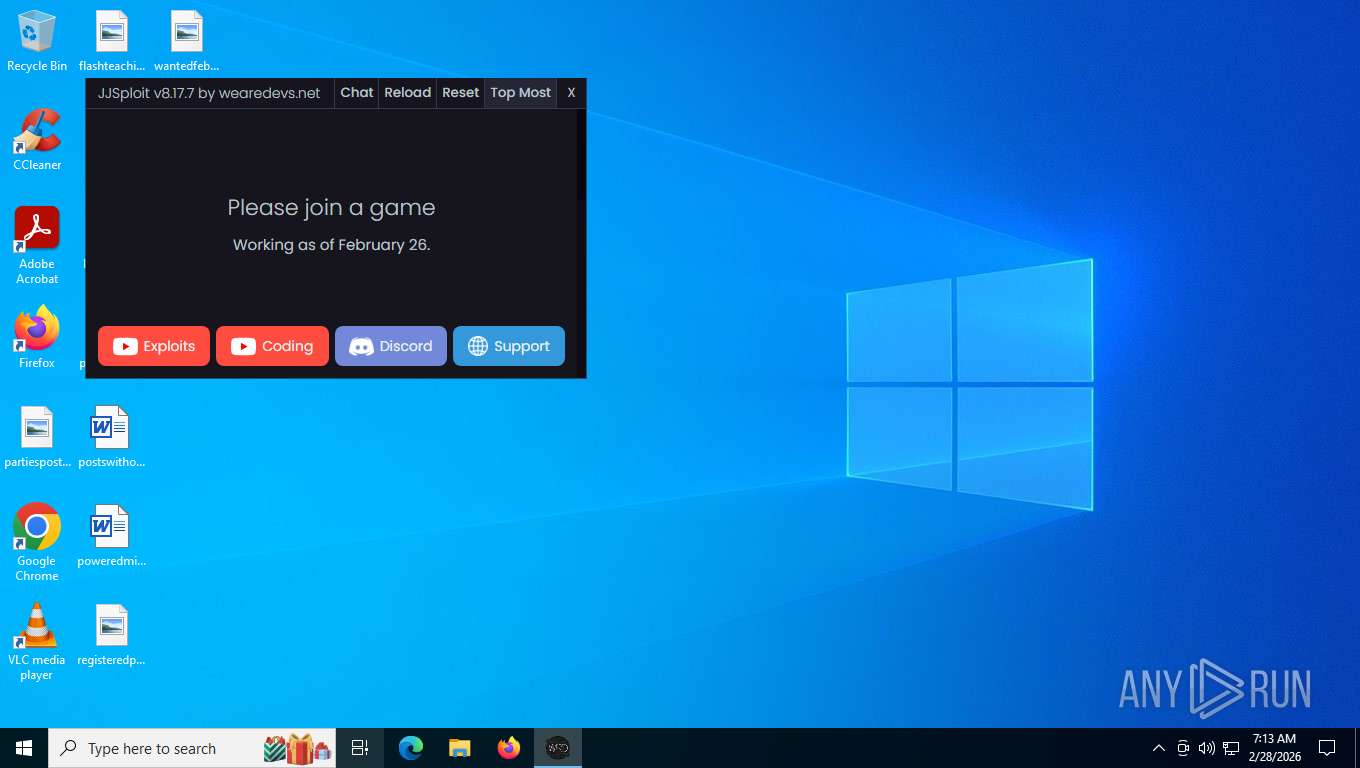The width and height of the screenshot is (1360, 768).
Task: Select the VLC media player shortcut
Action: click(x=37, y=642)
